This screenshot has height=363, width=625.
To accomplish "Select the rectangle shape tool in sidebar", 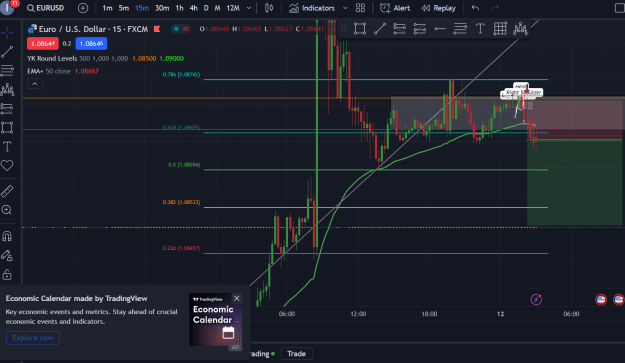I will (x=7, y=128).
